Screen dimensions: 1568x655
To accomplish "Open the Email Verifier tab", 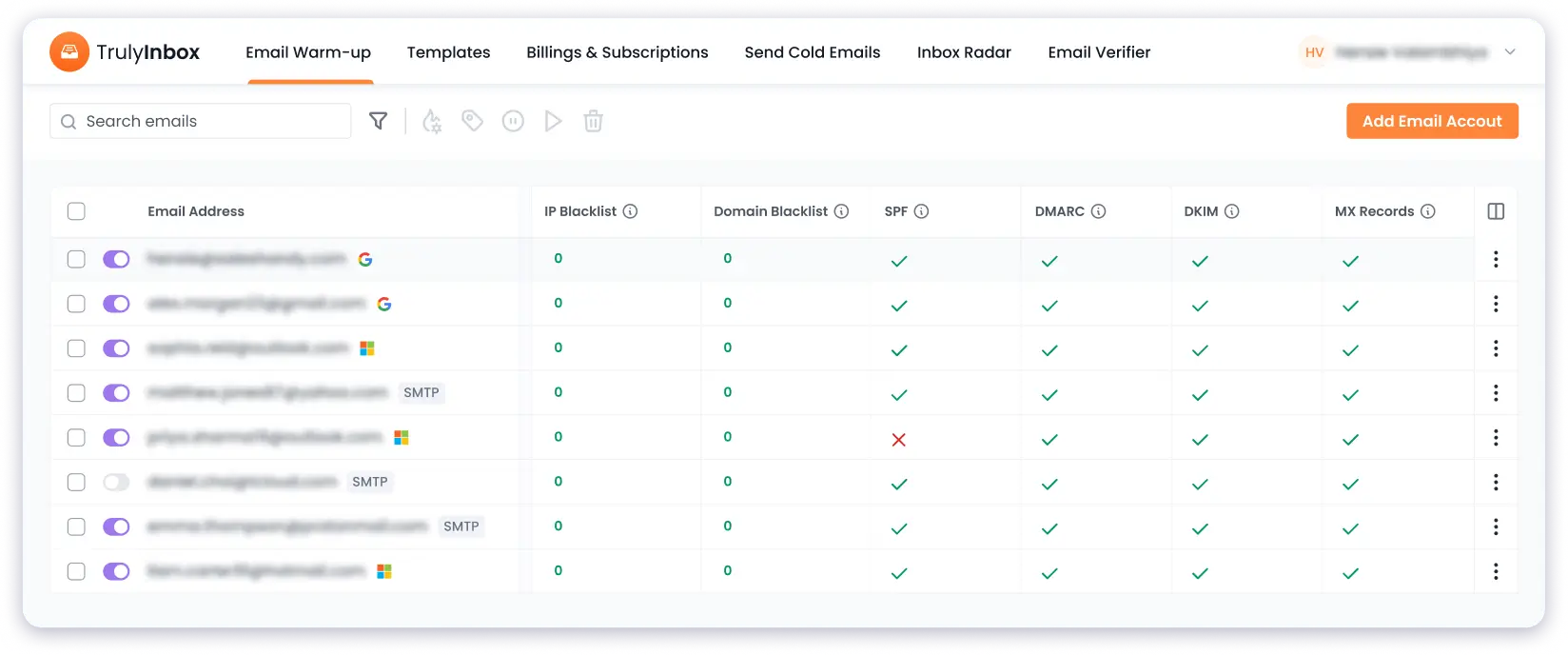I will click(x=1099, y=52).
